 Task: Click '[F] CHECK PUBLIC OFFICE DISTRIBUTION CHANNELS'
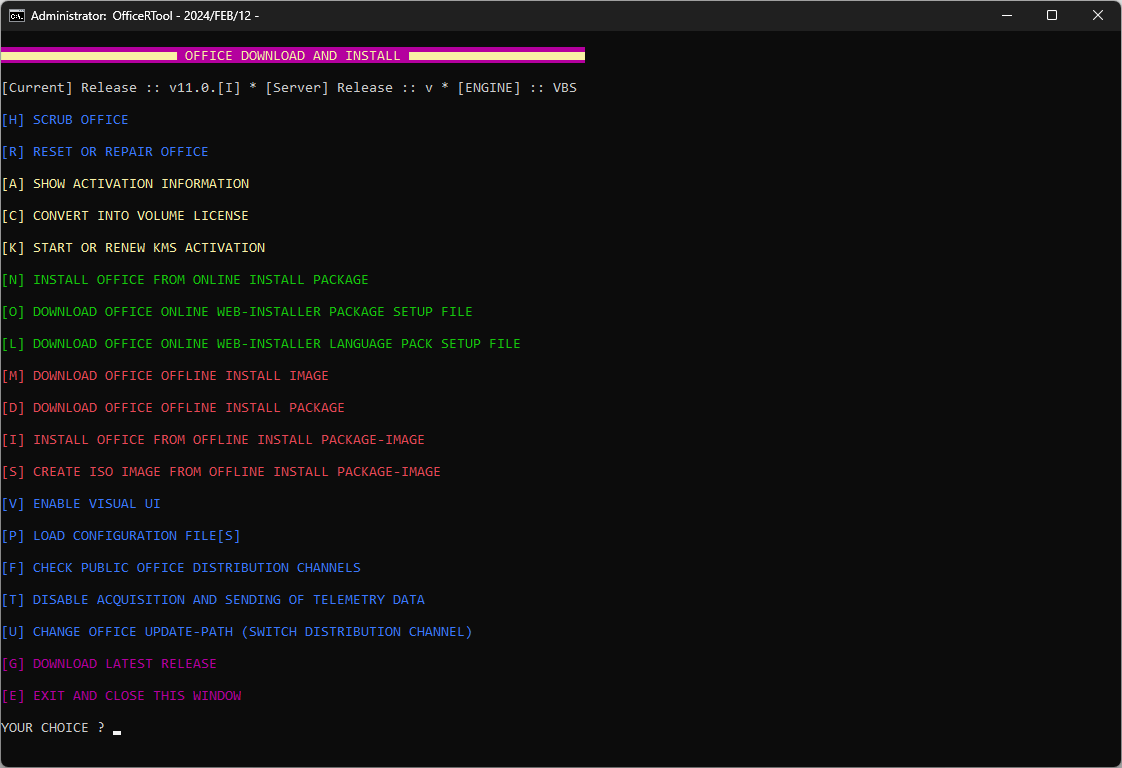pyautogui.click(x=181, y=568)
